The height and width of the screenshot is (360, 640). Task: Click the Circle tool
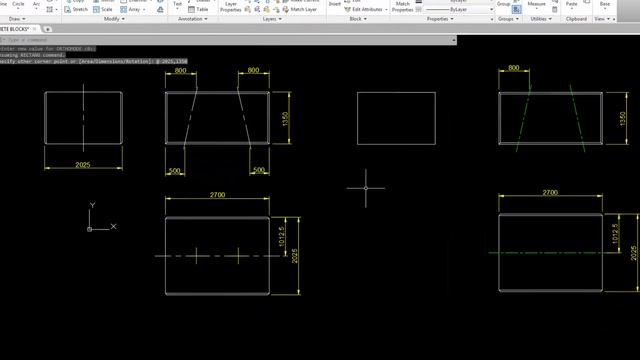18,4
